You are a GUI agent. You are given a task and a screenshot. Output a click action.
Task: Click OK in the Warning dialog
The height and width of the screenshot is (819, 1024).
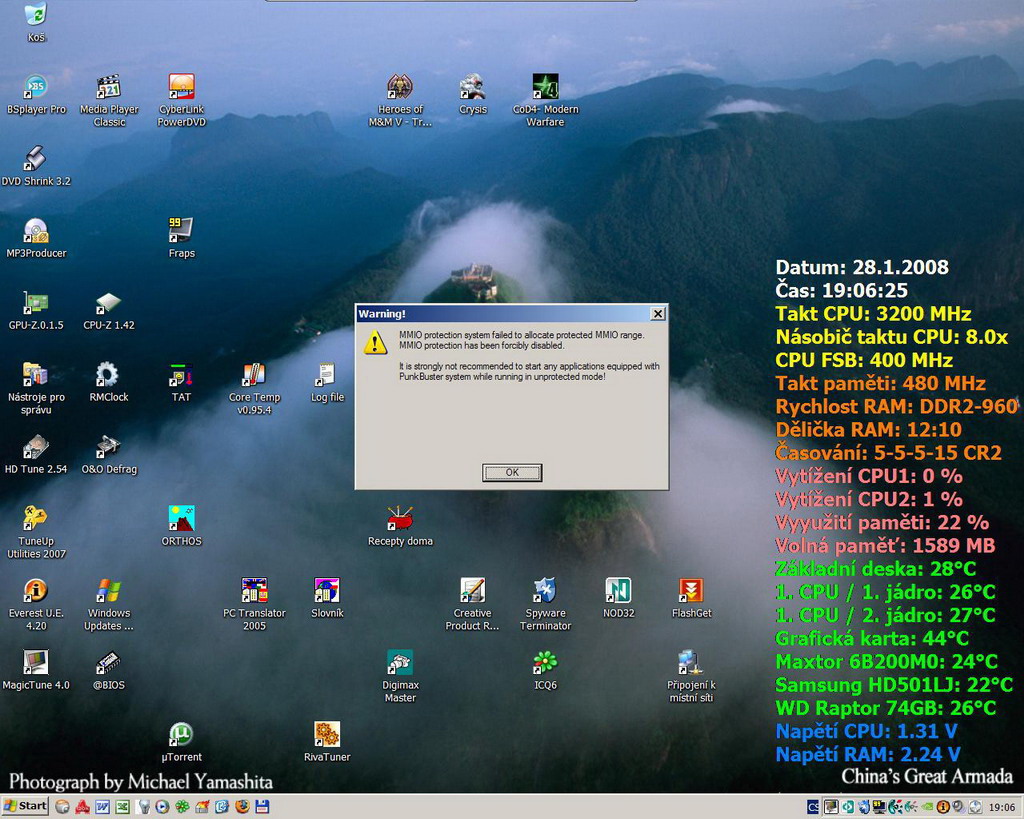511,473
